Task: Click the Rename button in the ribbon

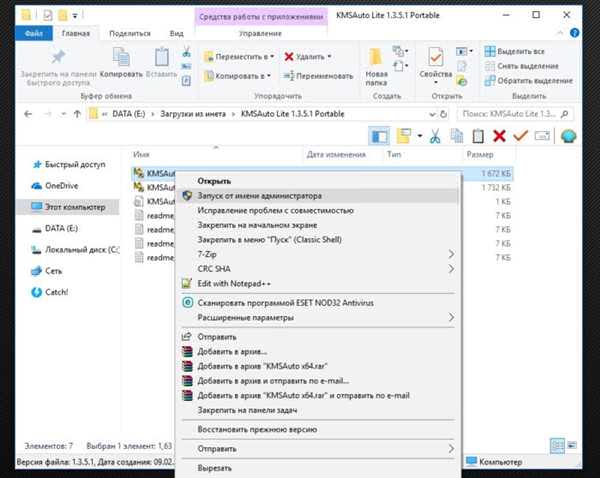Action: [318, 76]
